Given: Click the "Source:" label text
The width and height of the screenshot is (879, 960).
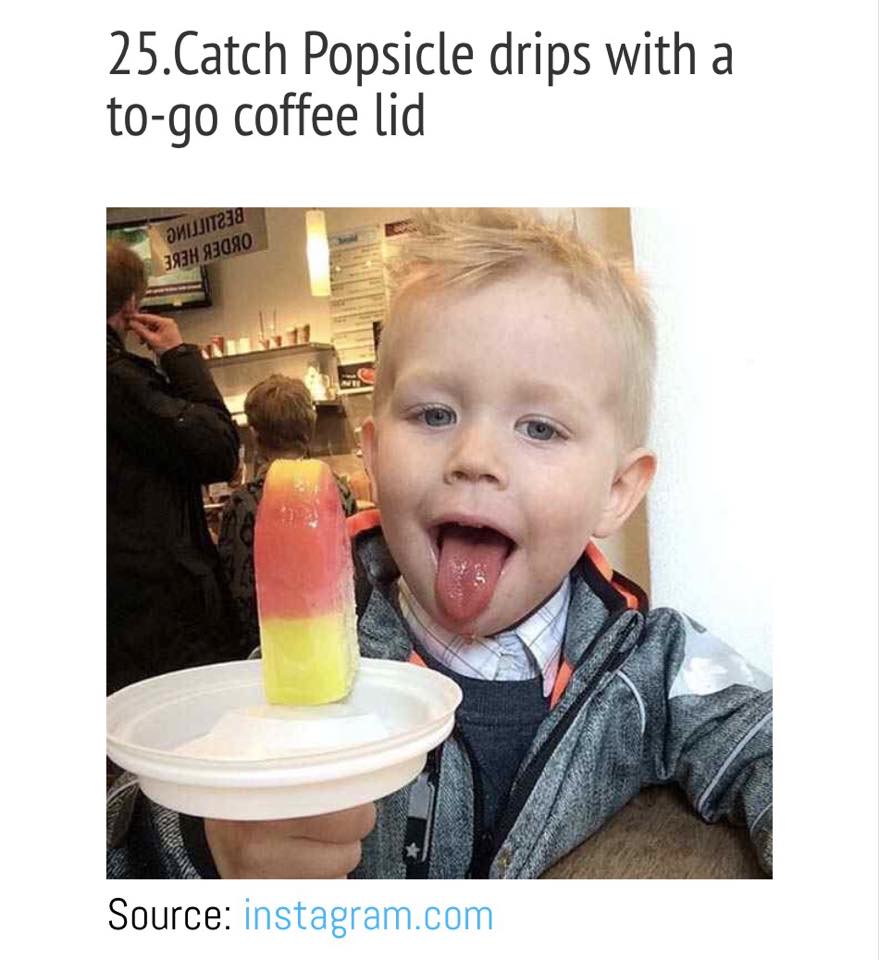Looking at the screenshot, I should point(169,916).
